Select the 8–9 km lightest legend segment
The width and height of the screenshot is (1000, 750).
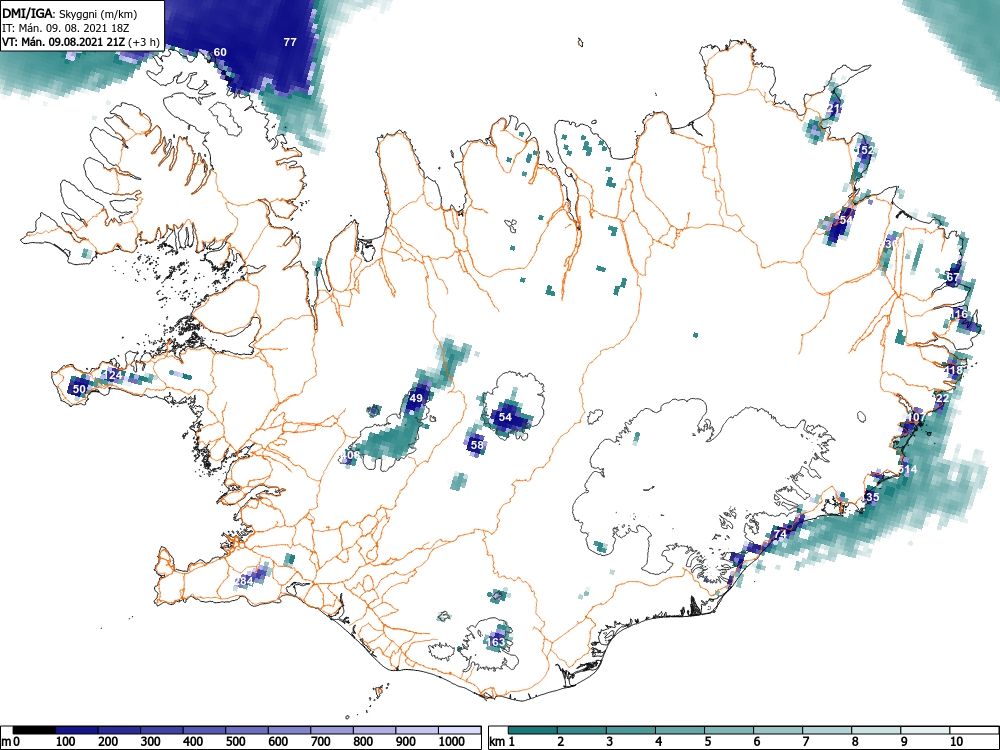click(876, 730)
